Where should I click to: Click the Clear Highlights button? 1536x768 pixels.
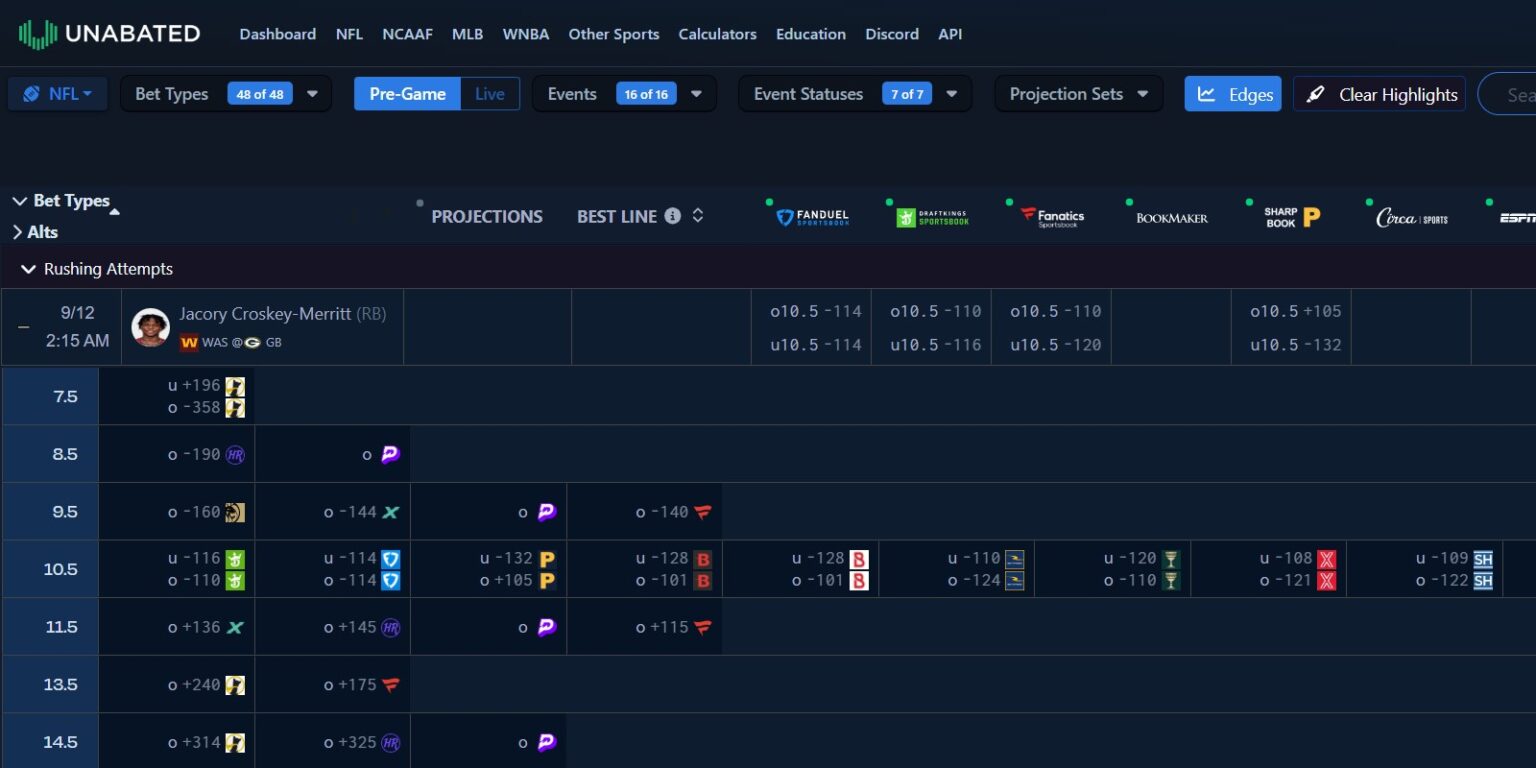point(1379,94)
